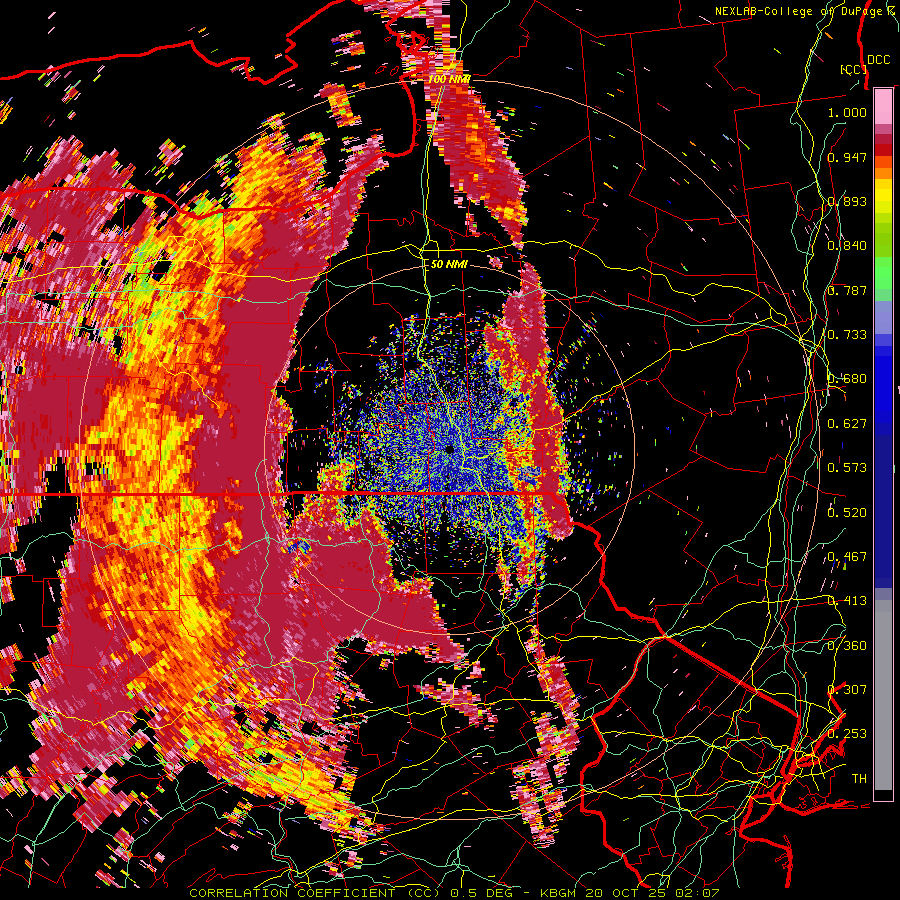Click the bright green segment of color bar

click(883, 273)
